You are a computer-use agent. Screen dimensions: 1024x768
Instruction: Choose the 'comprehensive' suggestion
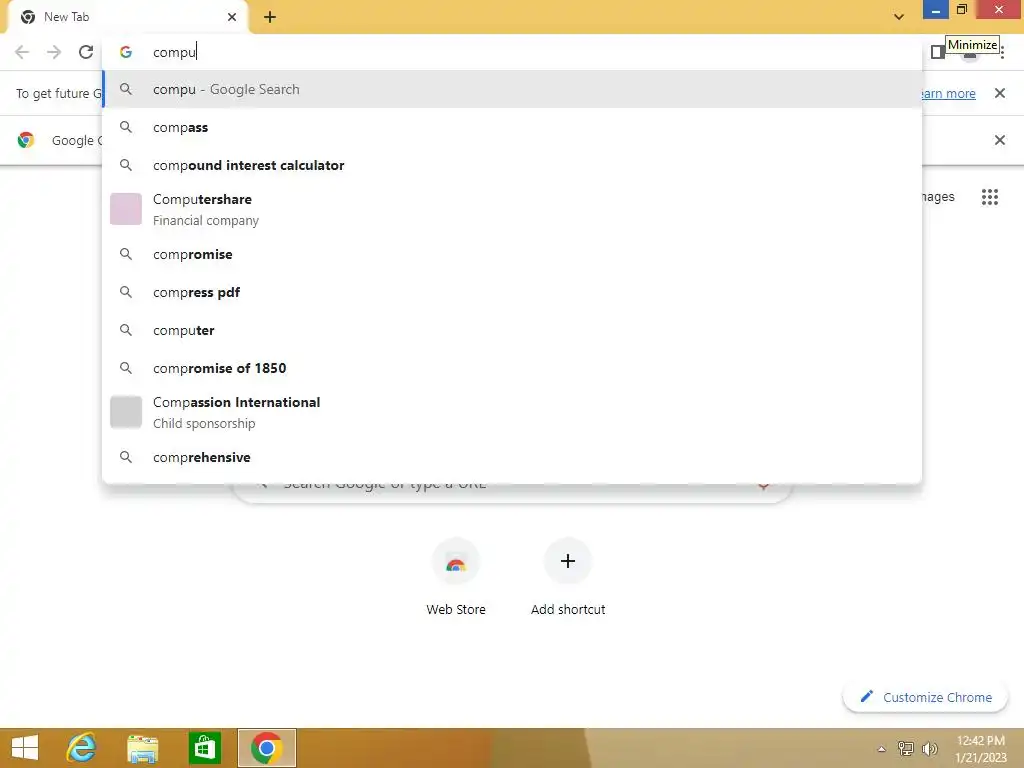tap(512, 457)
